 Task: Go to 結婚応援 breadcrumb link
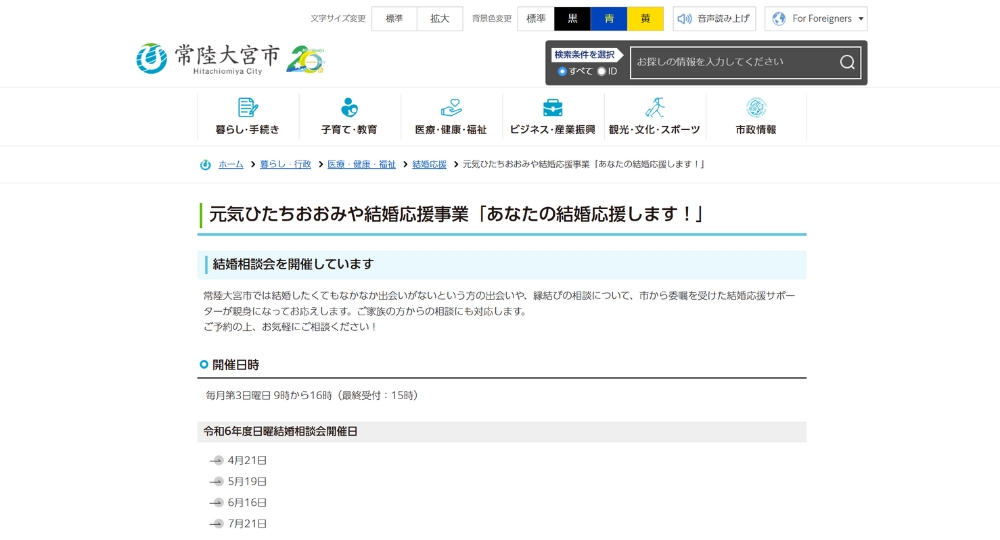pos(429,164)
